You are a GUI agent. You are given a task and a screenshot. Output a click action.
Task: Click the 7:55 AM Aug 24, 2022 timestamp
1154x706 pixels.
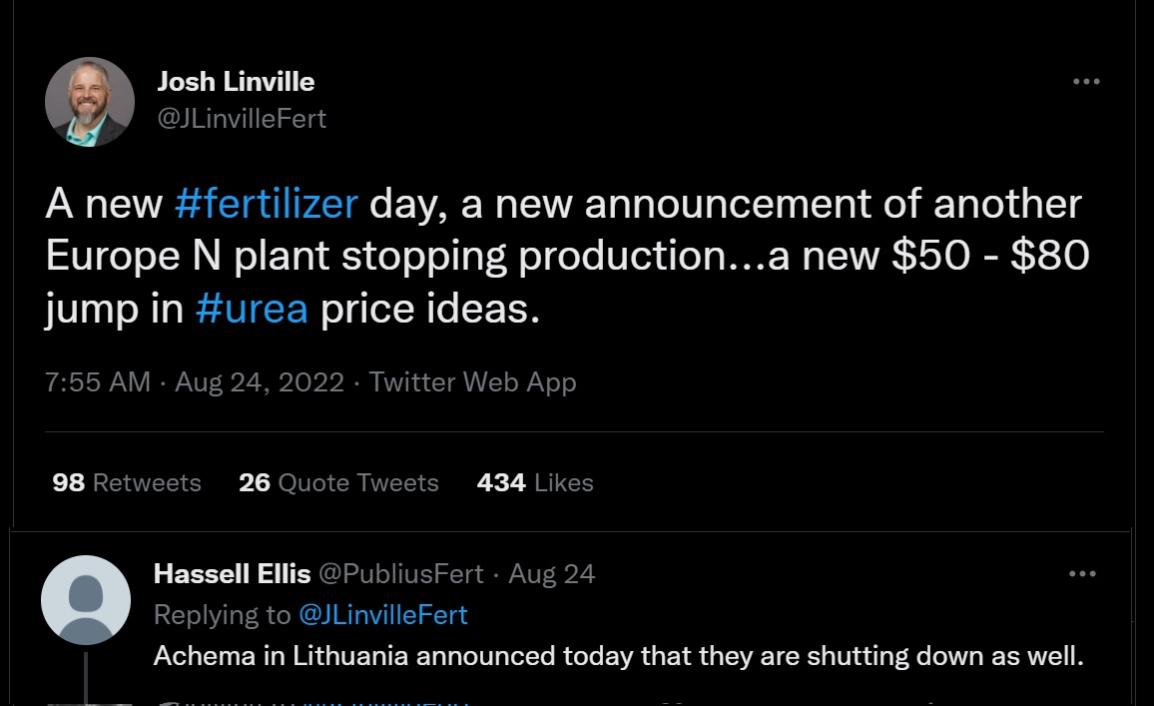click(194, 382)
